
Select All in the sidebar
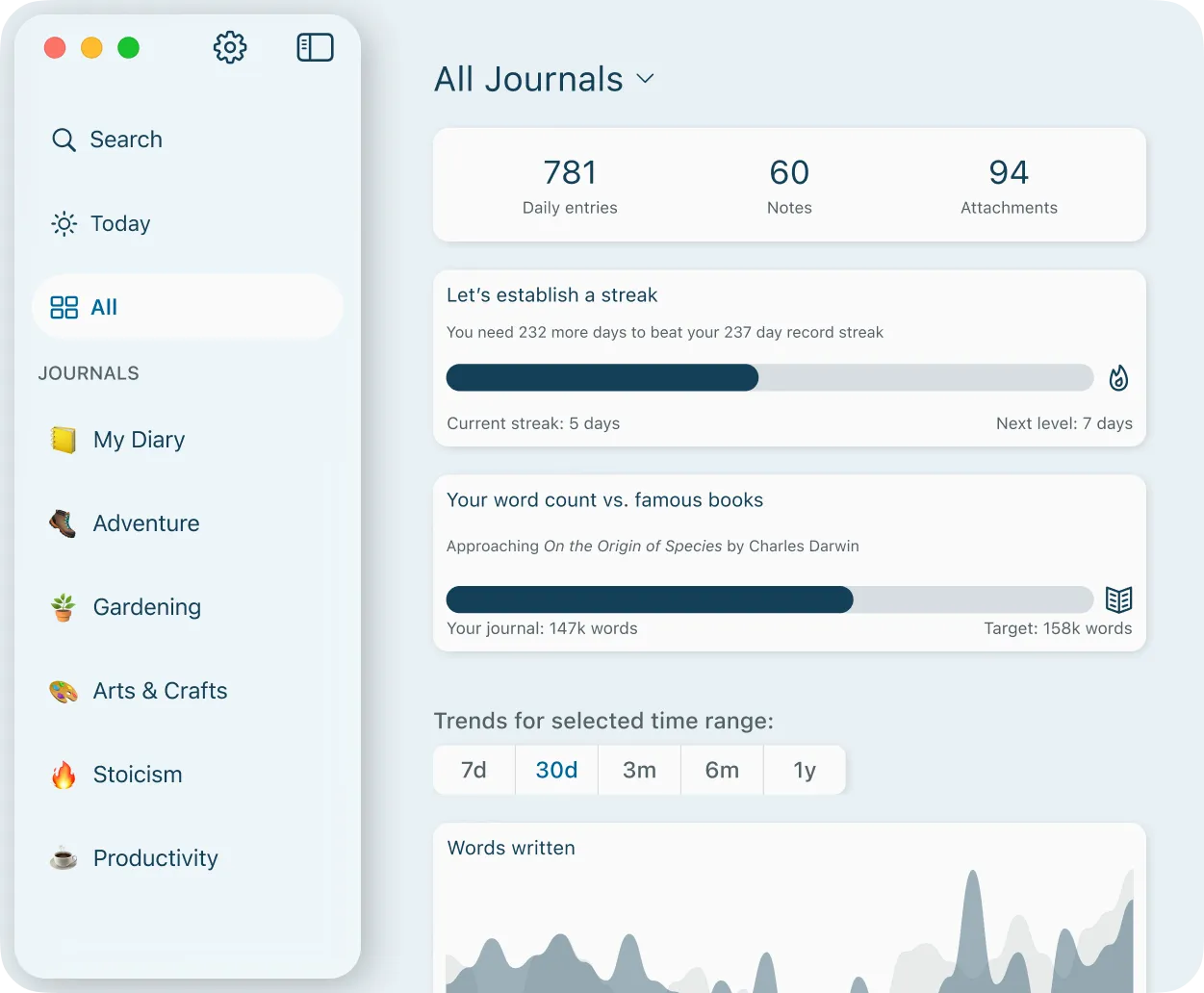pyautogui.click(x=104, y=308)
